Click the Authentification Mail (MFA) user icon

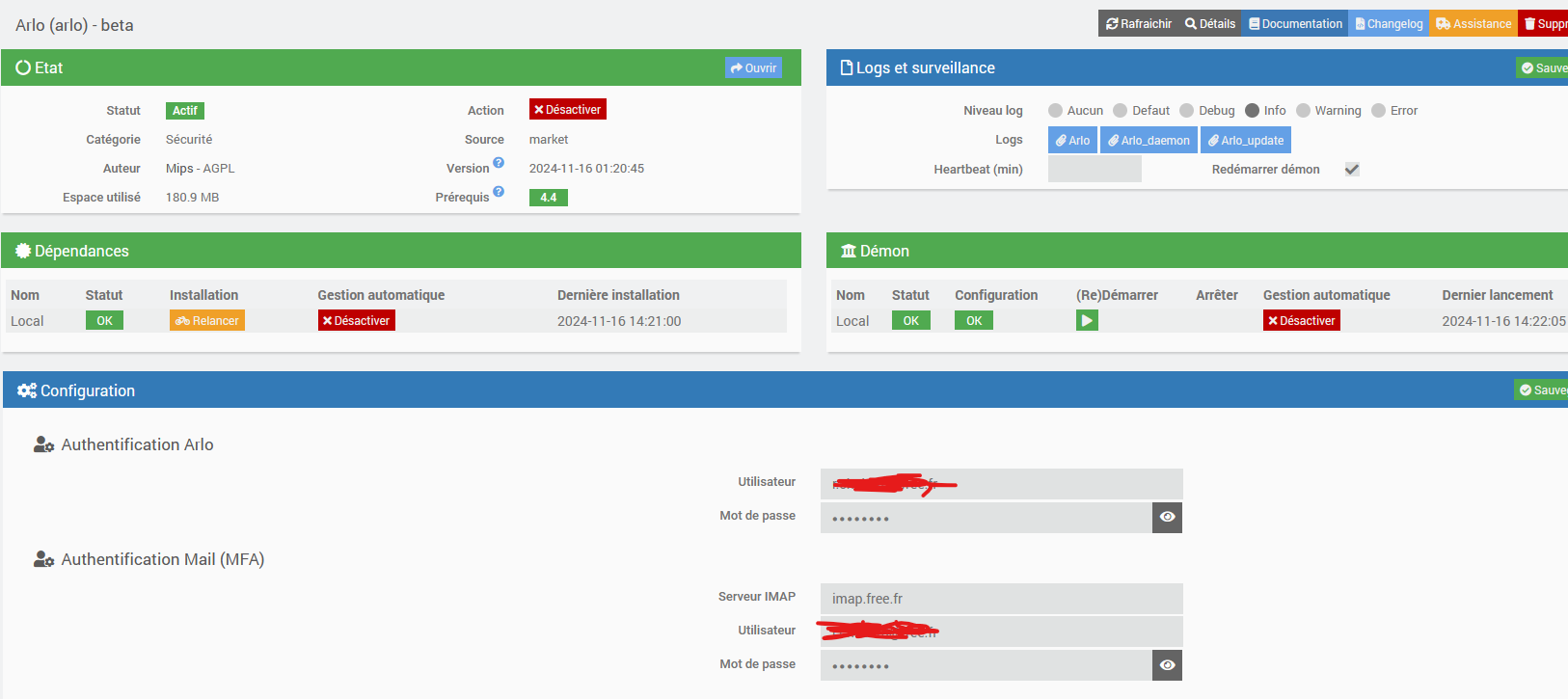[x=43, y=559]
